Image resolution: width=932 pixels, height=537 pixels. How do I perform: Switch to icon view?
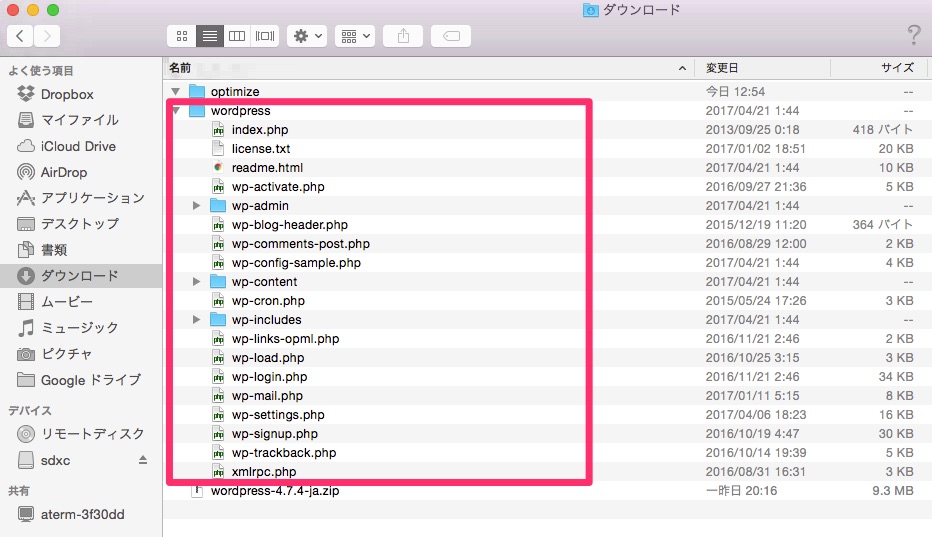[x=181, y=36]
